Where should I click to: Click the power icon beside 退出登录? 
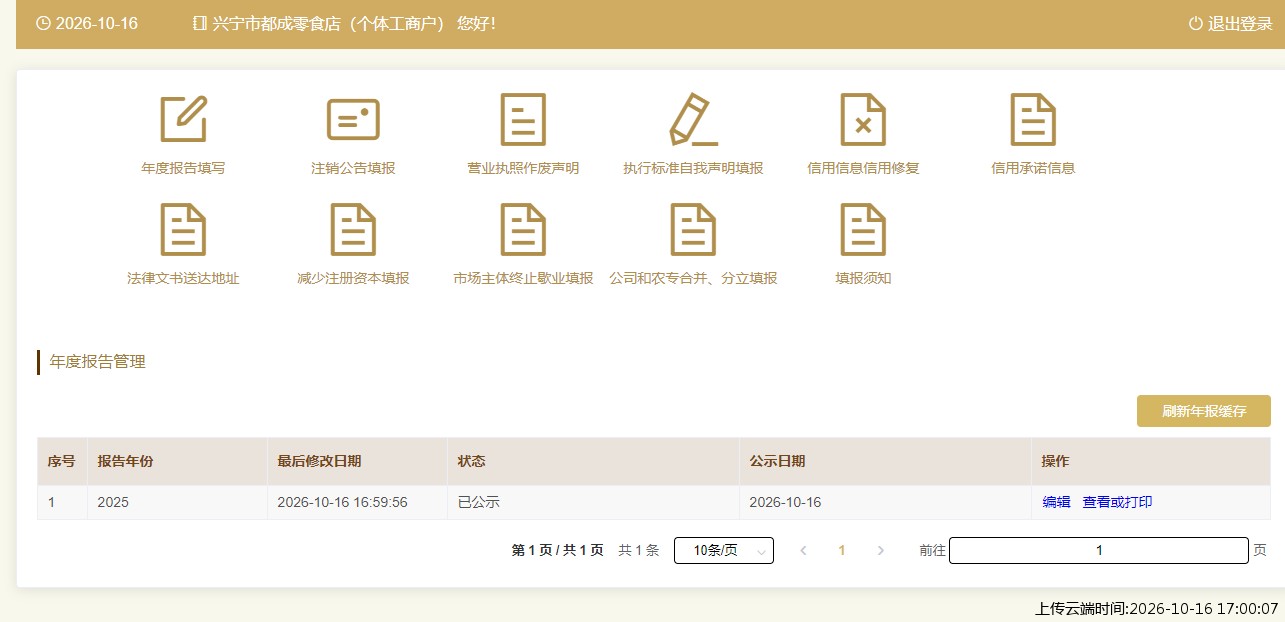coord(1195,23)
